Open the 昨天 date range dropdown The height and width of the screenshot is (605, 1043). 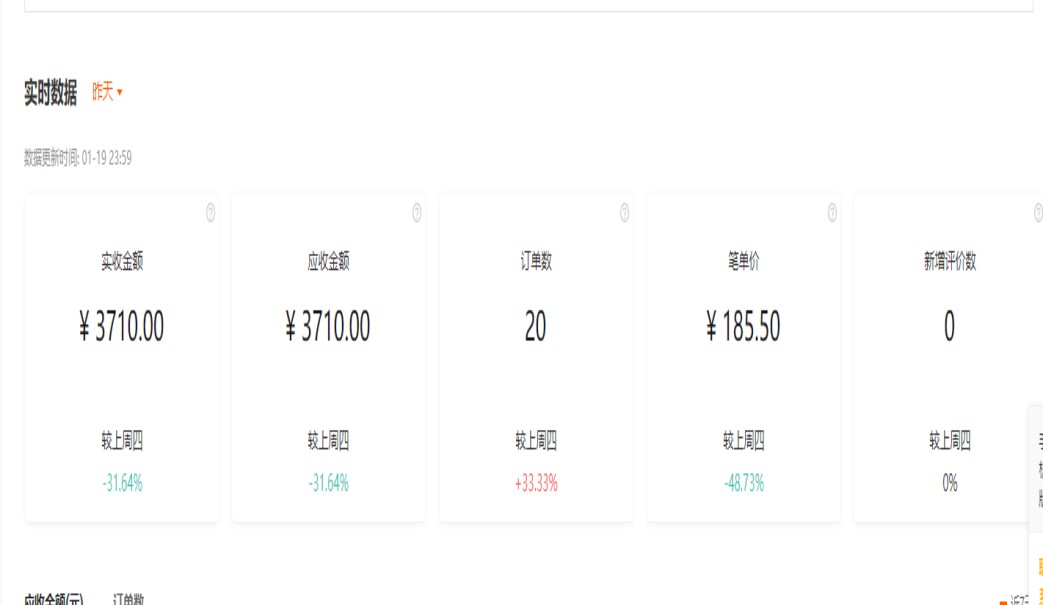[x=107, y=93]
